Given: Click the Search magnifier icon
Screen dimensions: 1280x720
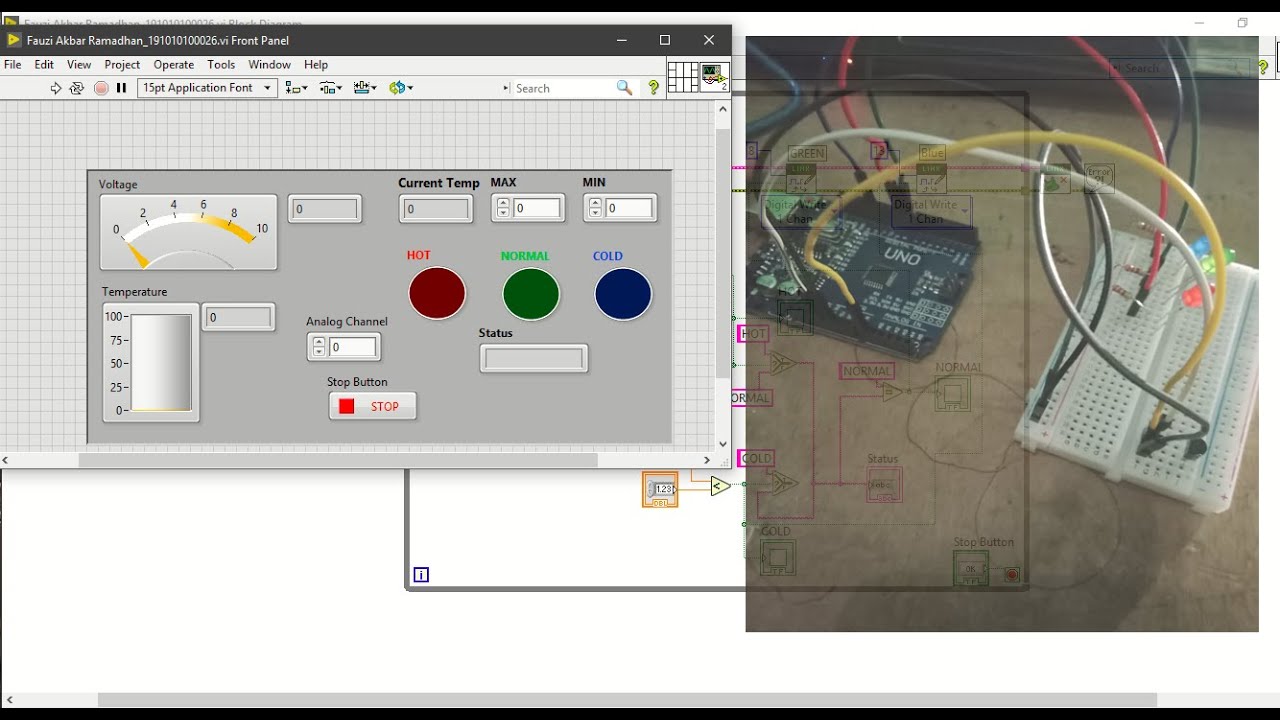Looking at the screenshot, I should (624, 88).
